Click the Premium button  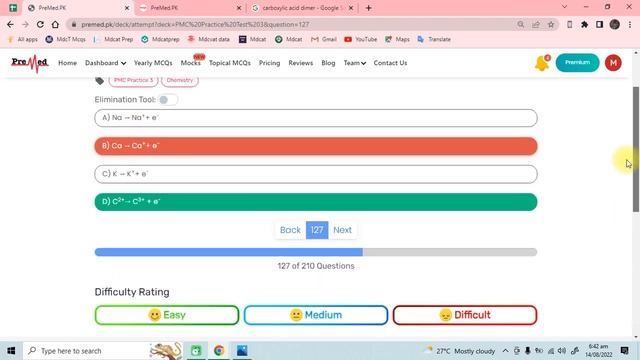577,62
